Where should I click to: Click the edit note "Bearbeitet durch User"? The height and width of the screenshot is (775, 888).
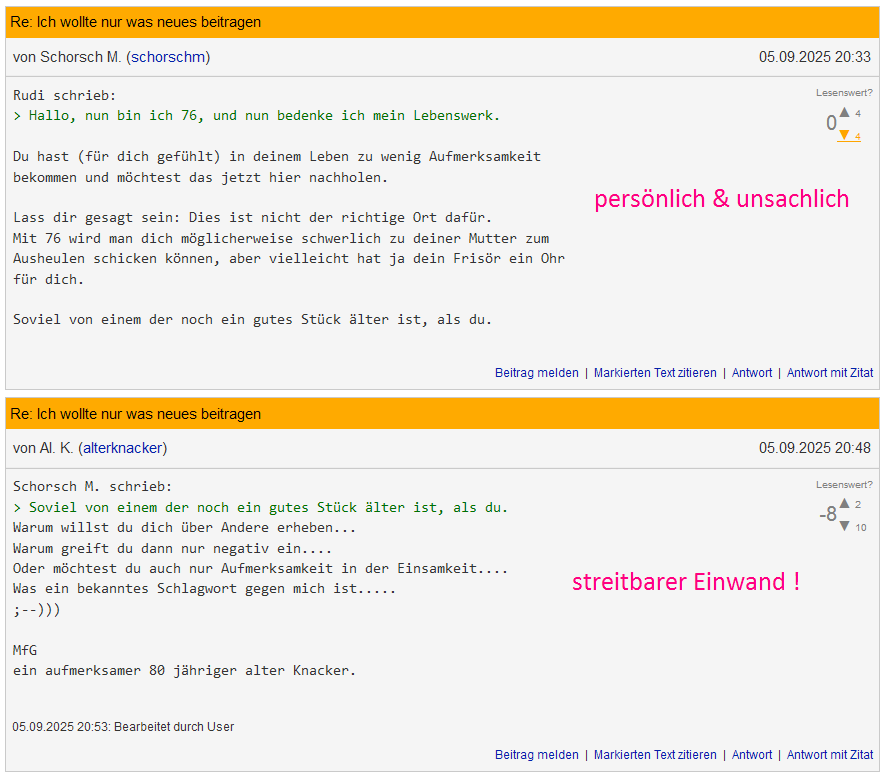pyautogui.click(x=174, y=727)
